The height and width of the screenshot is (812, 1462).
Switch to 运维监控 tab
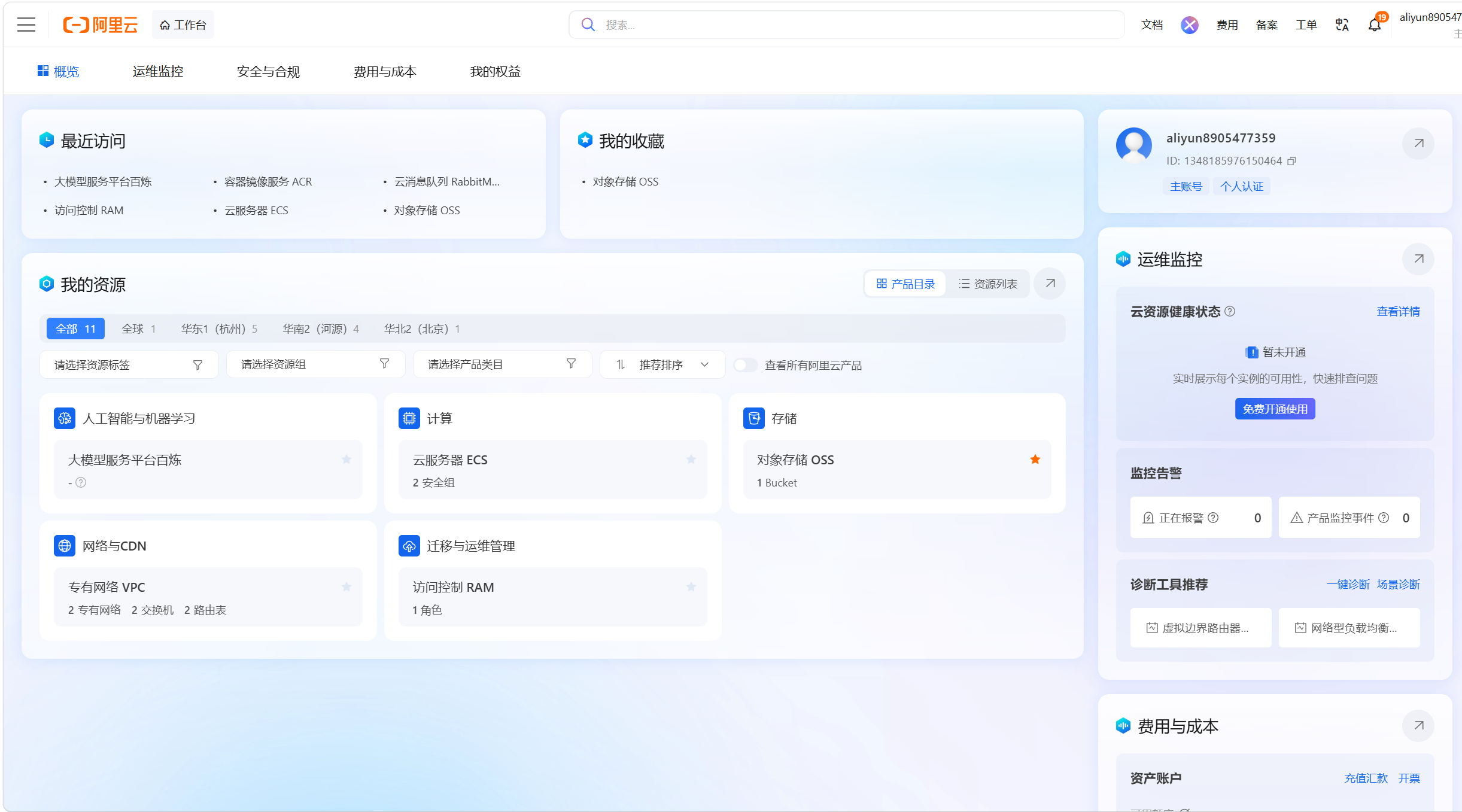tap(158, 71)
